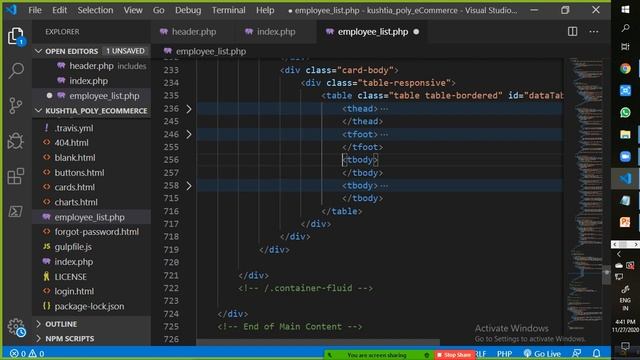Viewport: 640px width, 360px height.
Task: Open the Explorer view icon
Action: (x=16, y=37)
